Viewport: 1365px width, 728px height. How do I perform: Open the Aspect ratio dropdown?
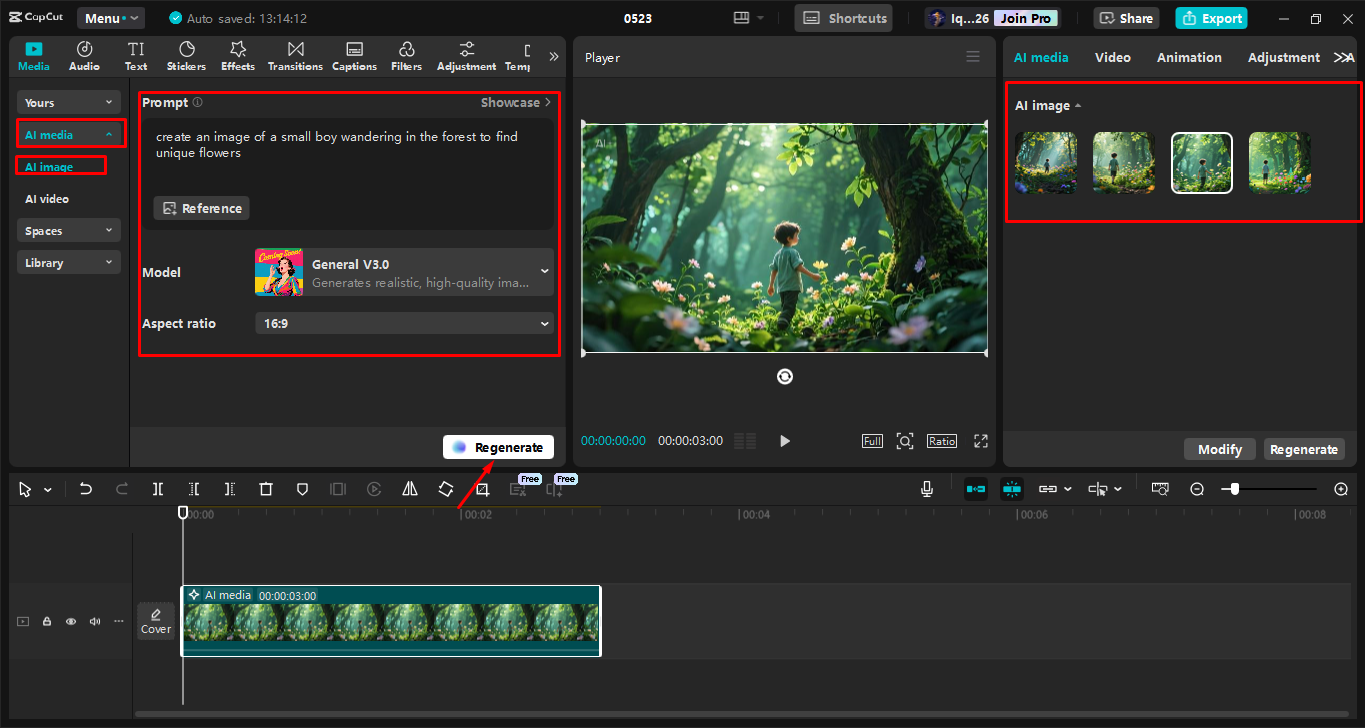click(x=404, y=323)
